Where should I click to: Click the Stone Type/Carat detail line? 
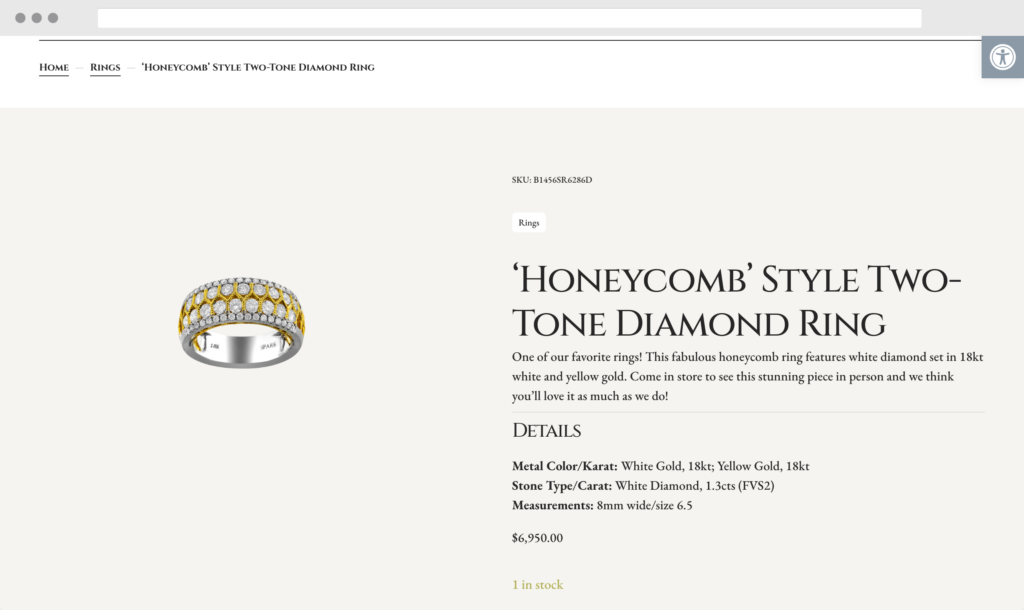pos(643,486)
